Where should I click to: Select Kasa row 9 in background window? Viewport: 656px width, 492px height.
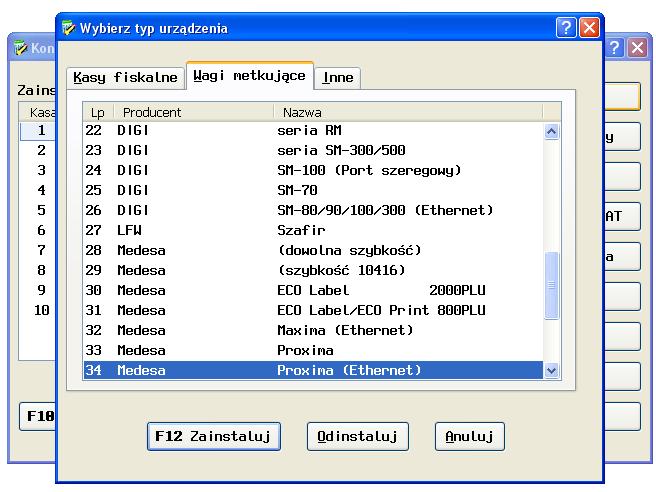pyautogui.click(x=38, y=290)
